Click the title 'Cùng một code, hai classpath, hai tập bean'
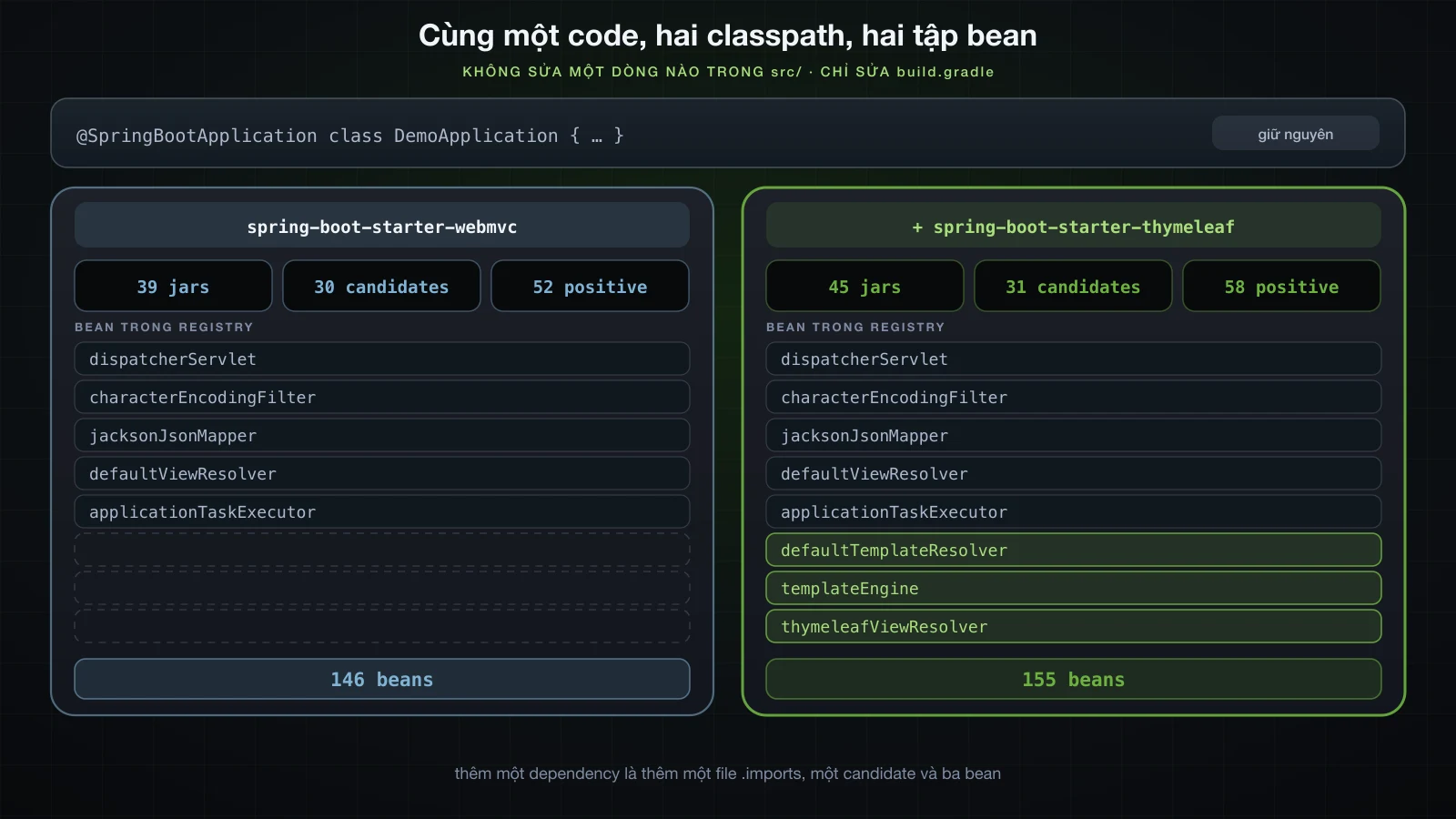 (x=728, y=35)
